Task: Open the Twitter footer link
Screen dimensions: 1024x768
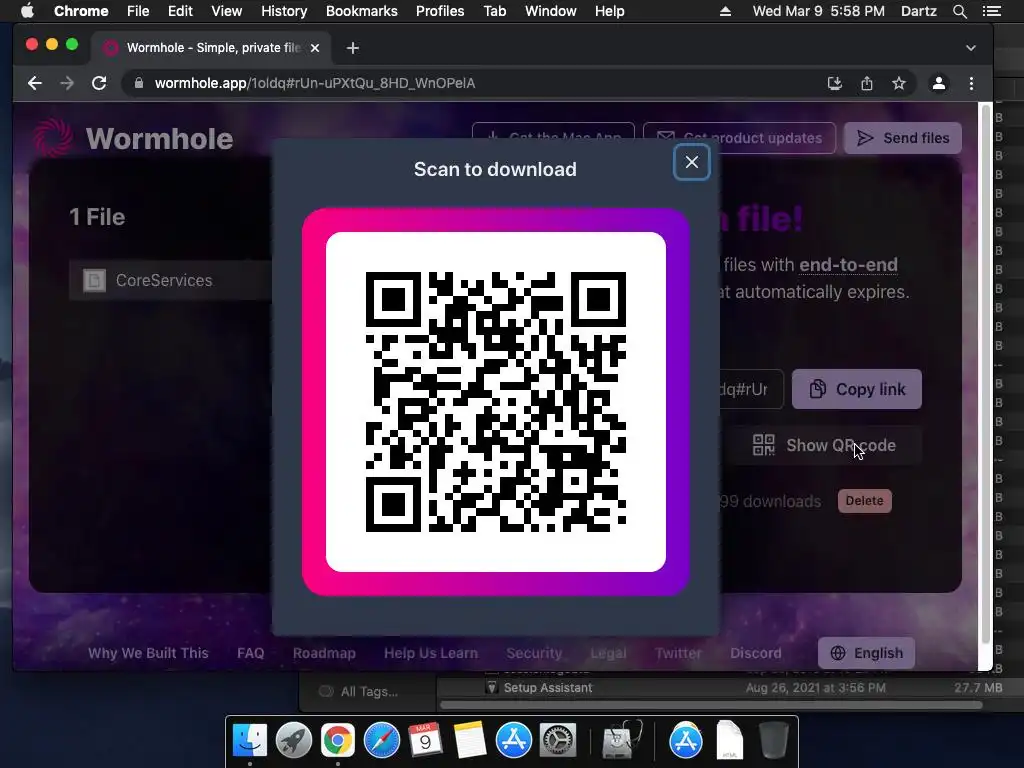Action: [678, 653]
